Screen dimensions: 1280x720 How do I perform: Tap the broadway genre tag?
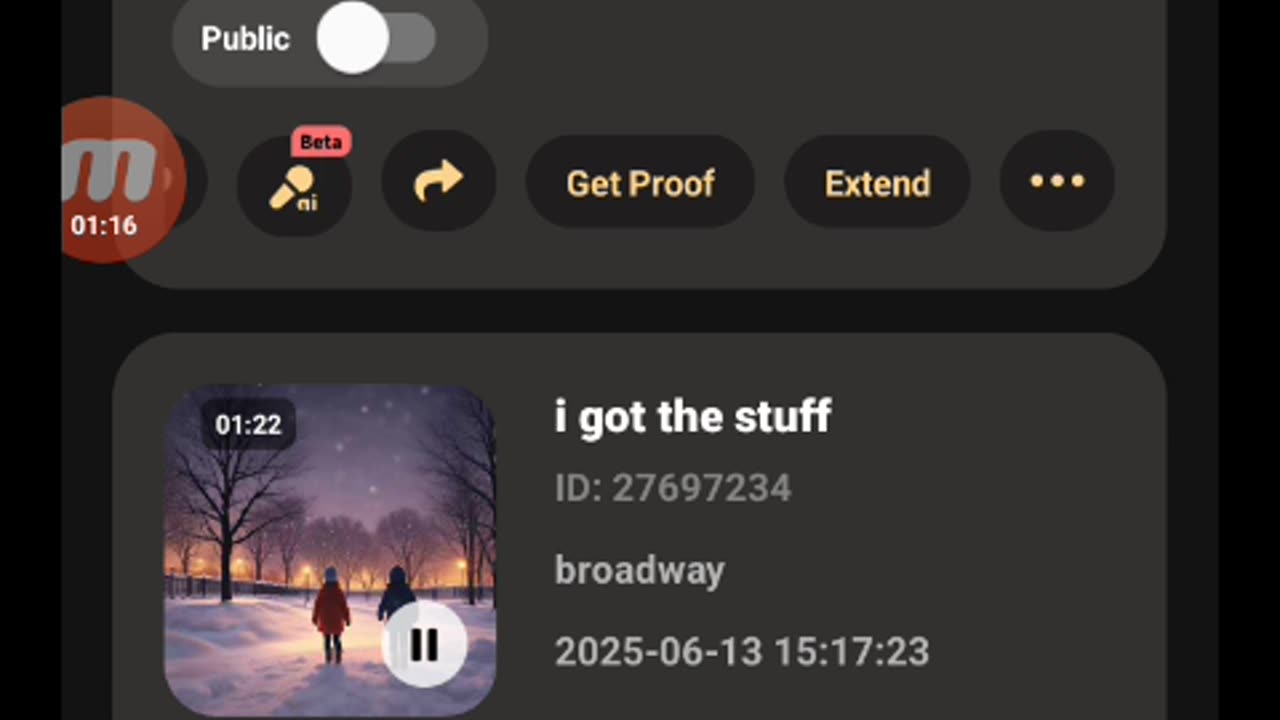click(640, 570)
